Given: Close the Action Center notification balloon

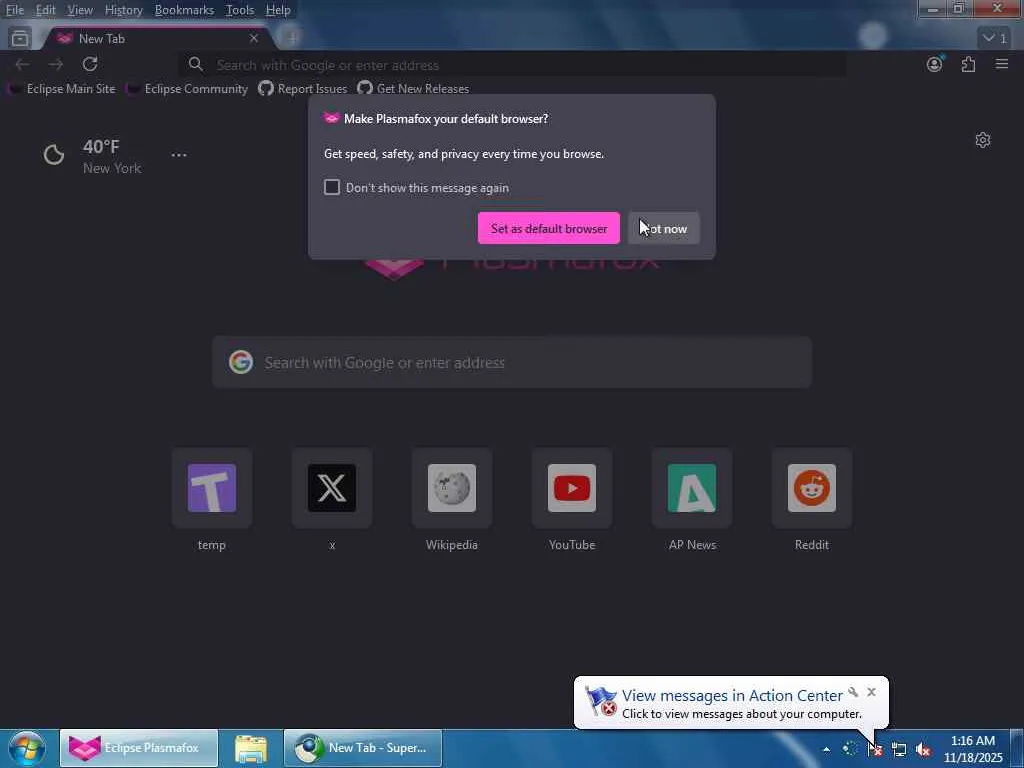Looking at the screenshot, I should (x=871, y=692).
